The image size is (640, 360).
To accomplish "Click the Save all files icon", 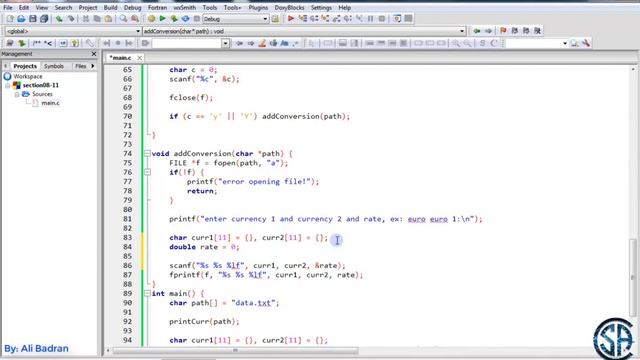I will (x=44, y=19).
